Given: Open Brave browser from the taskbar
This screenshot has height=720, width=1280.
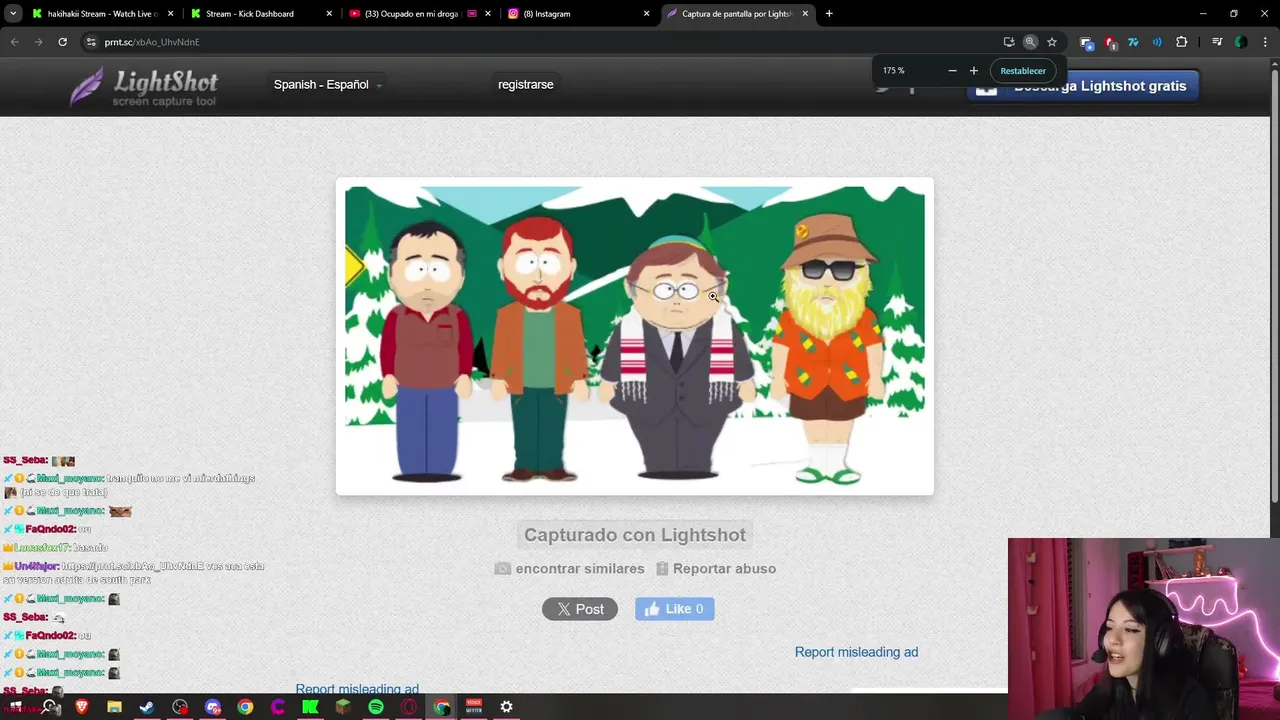Looking at the screenshot, I should [82, 707].
